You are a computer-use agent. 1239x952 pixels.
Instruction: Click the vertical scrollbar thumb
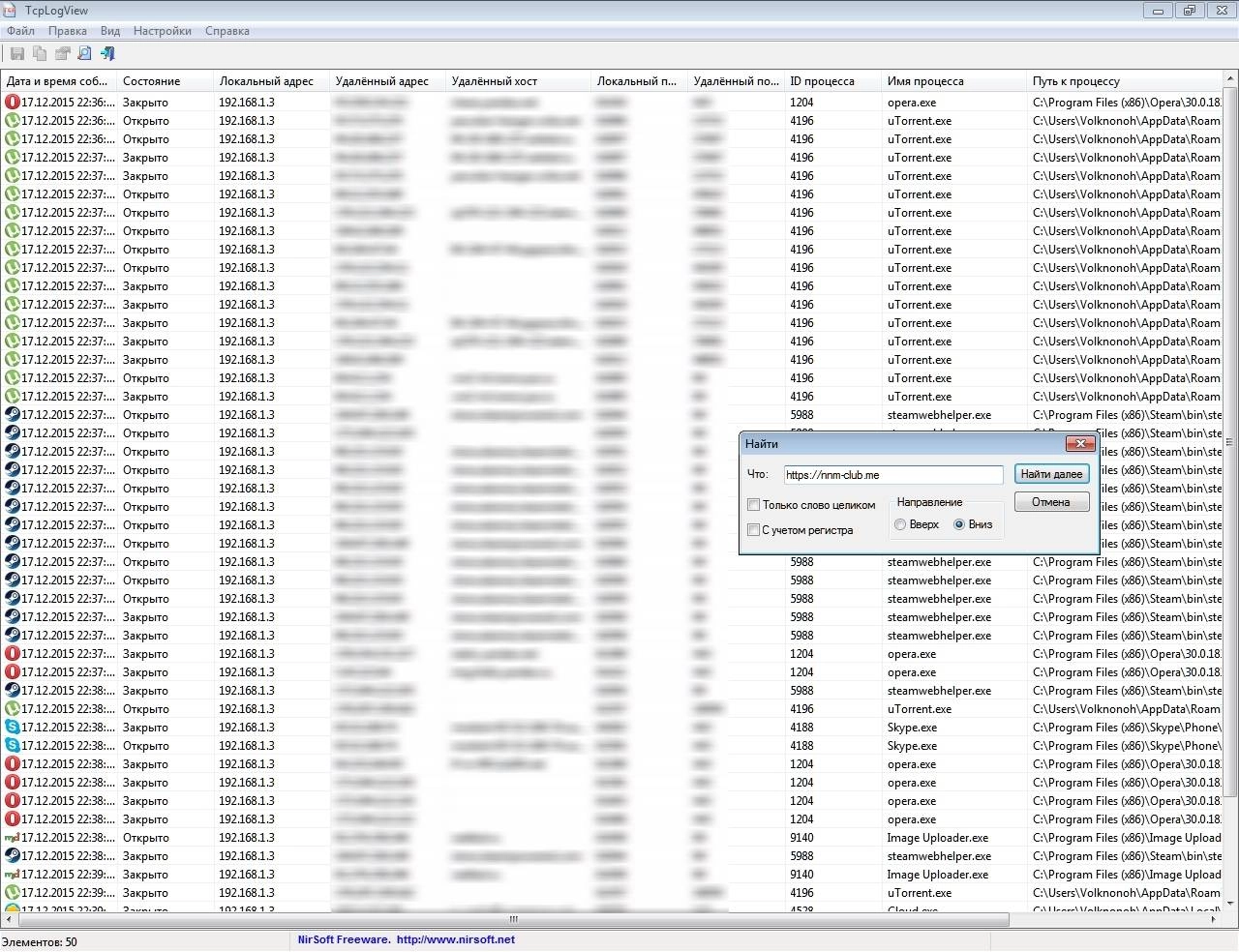[x=1231, y=444]
